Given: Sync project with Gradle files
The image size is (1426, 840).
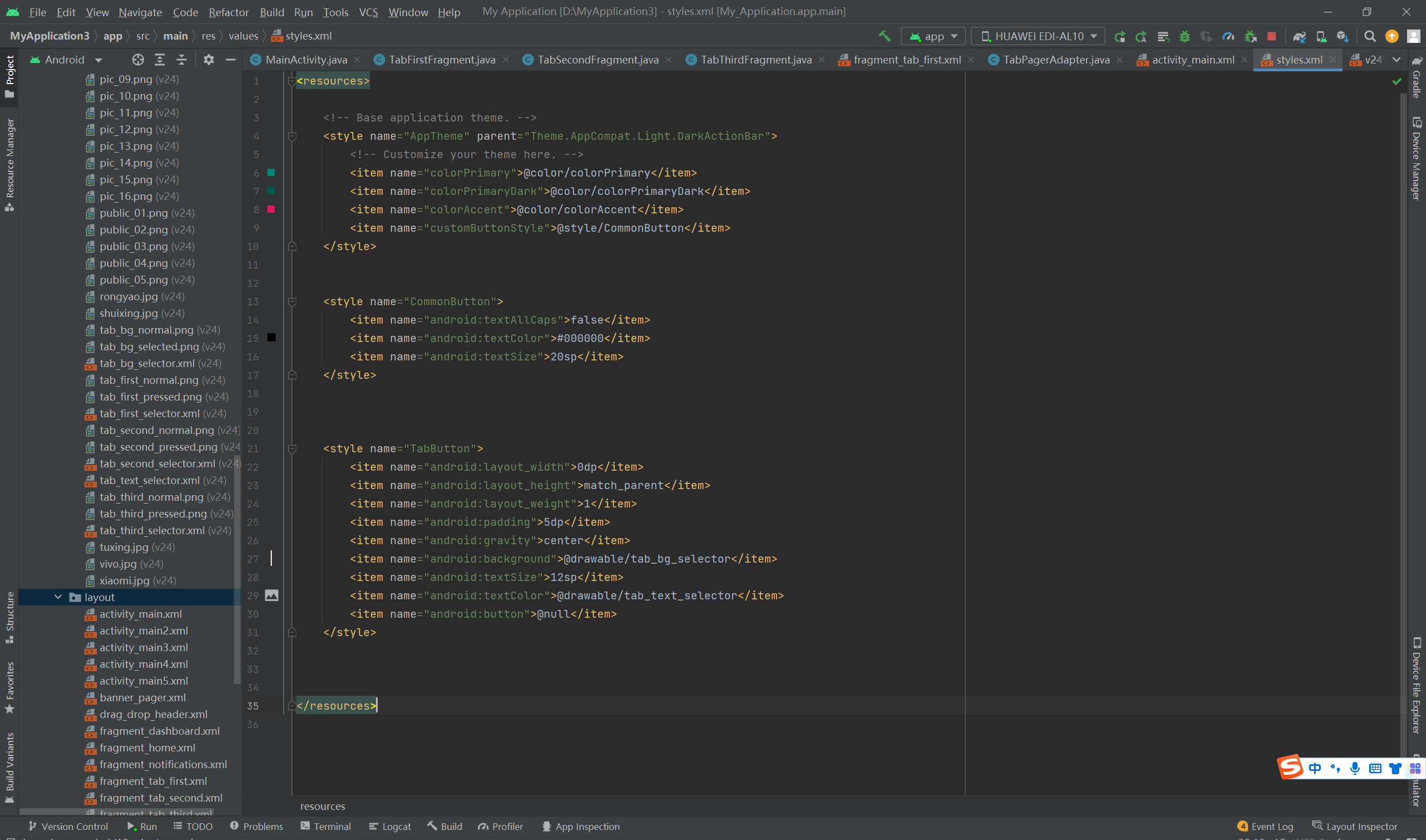Looking at the screenshot, I should point(1299,36).
